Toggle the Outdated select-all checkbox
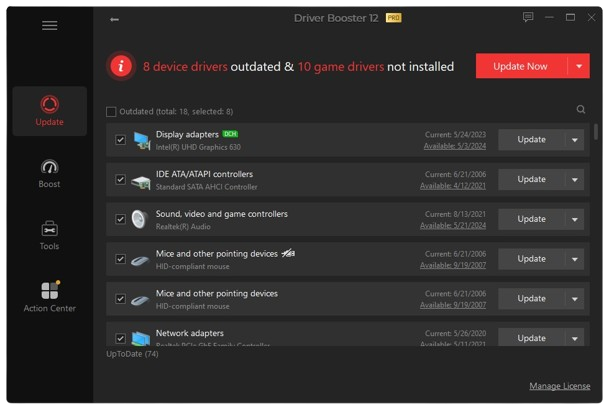This screenshot has height=410, width=609. coord(111,112)
